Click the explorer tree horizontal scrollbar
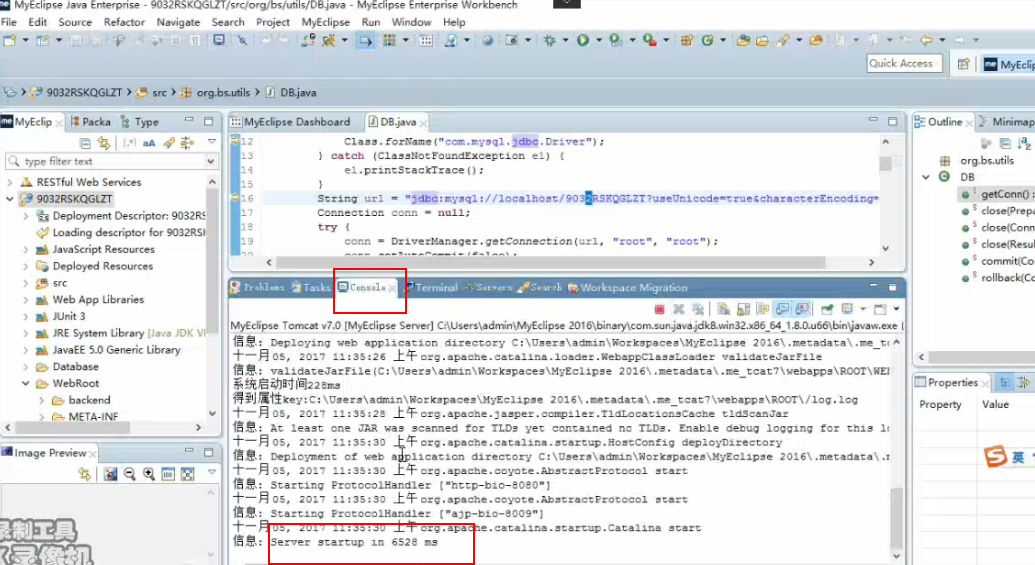This screenshot has width=1035, height=565. coord(71,428)
